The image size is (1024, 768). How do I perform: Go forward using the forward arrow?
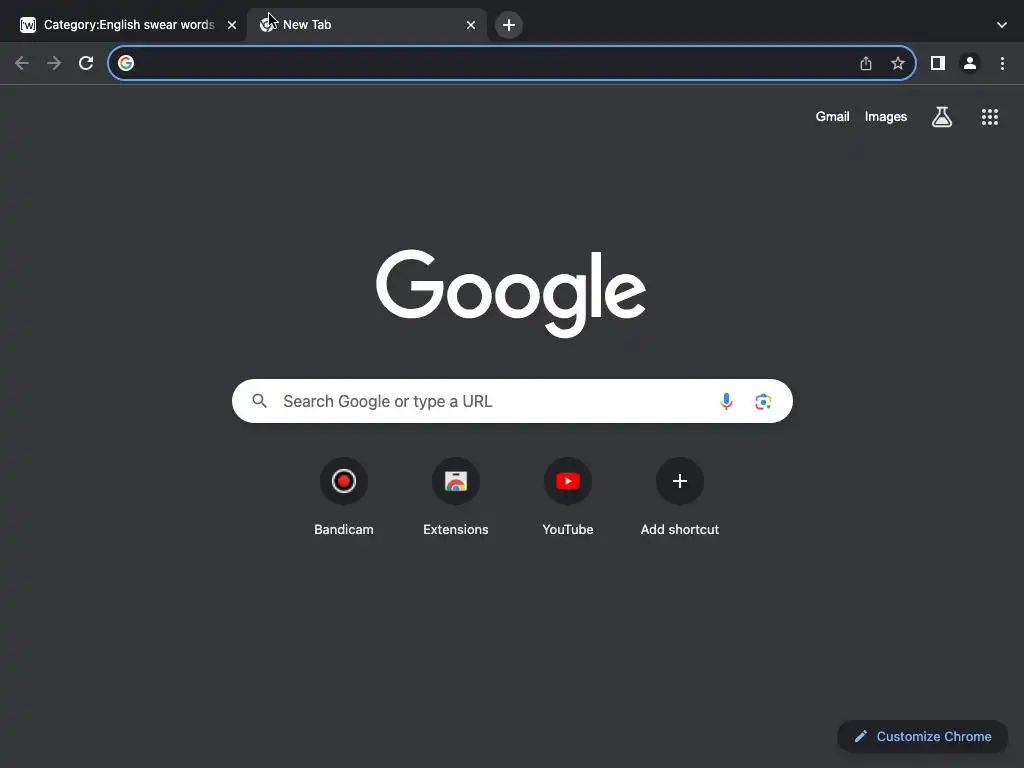pyautogui.click(x=54, y=63)
